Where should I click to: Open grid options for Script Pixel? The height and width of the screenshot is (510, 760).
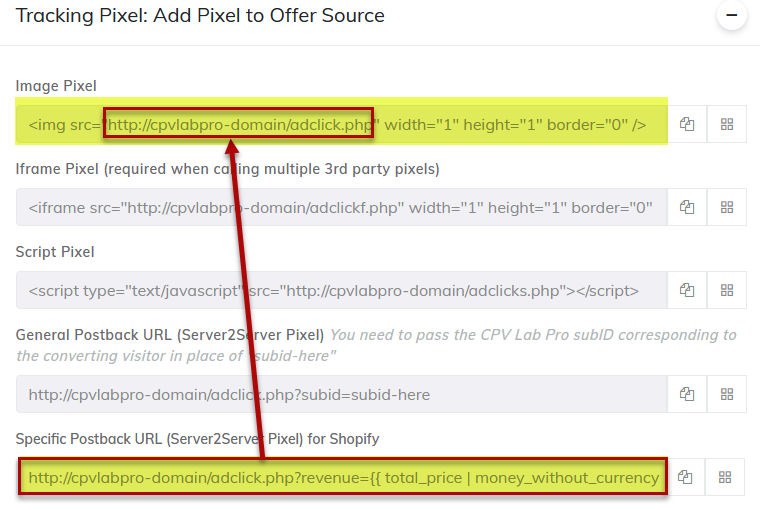pyautogui.click(x=727, y=290)
